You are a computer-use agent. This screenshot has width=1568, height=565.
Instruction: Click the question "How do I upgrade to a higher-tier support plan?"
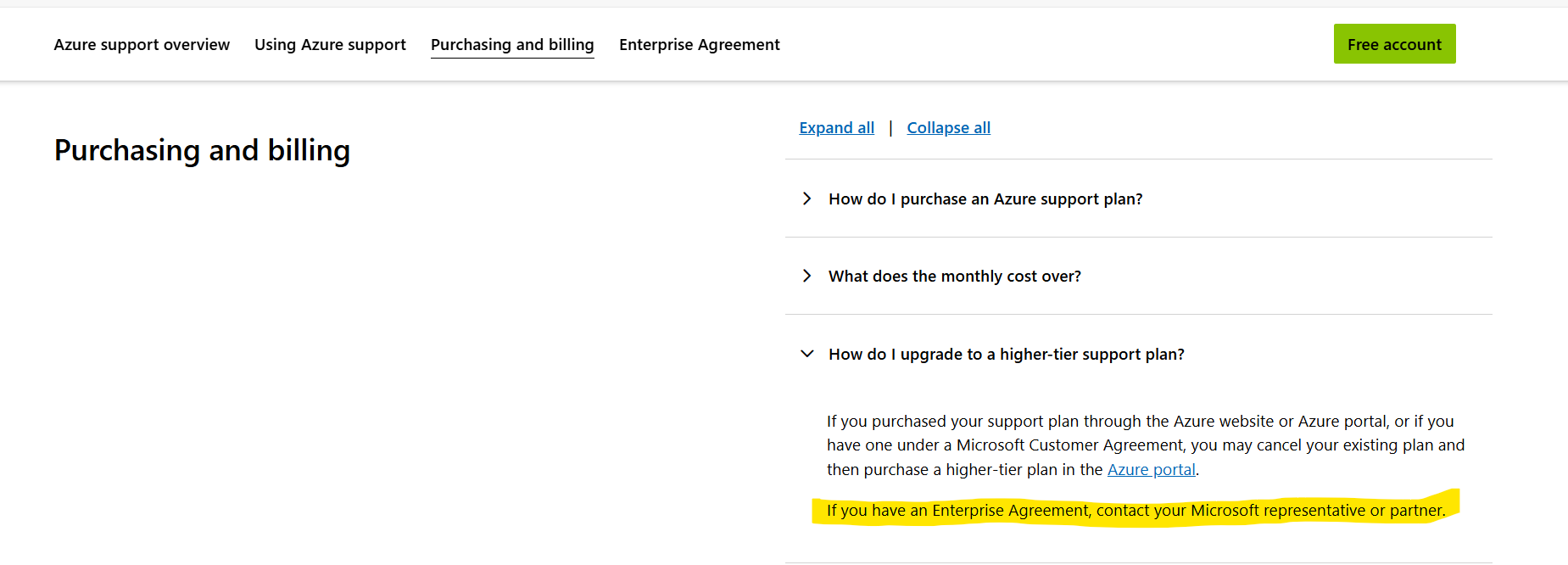pos(1006,354)
